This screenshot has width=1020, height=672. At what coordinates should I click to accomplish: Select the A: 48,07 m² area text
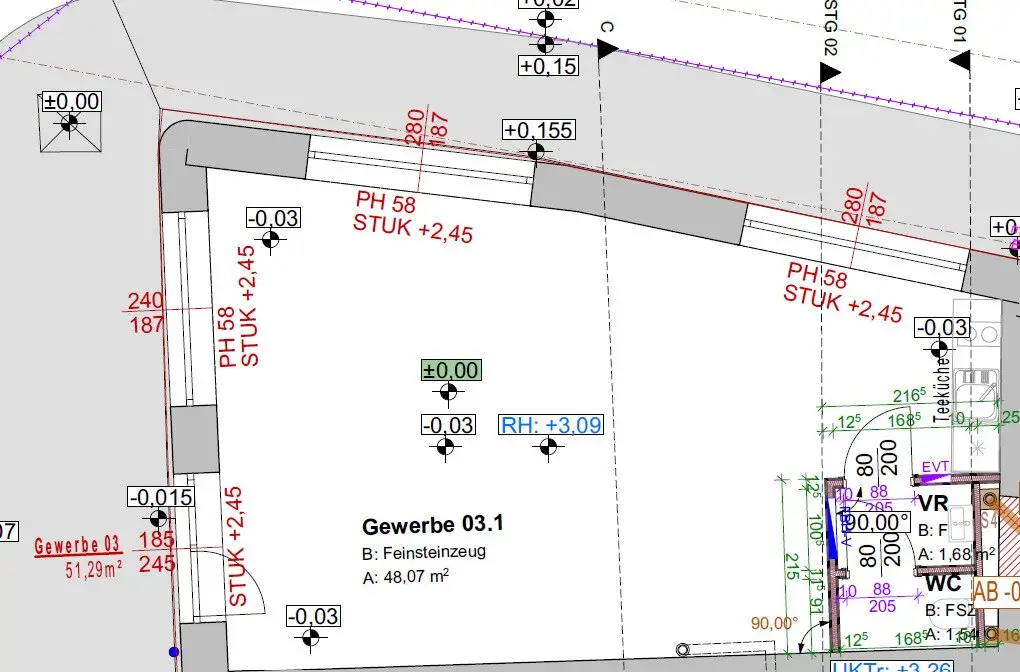(406, 577)
